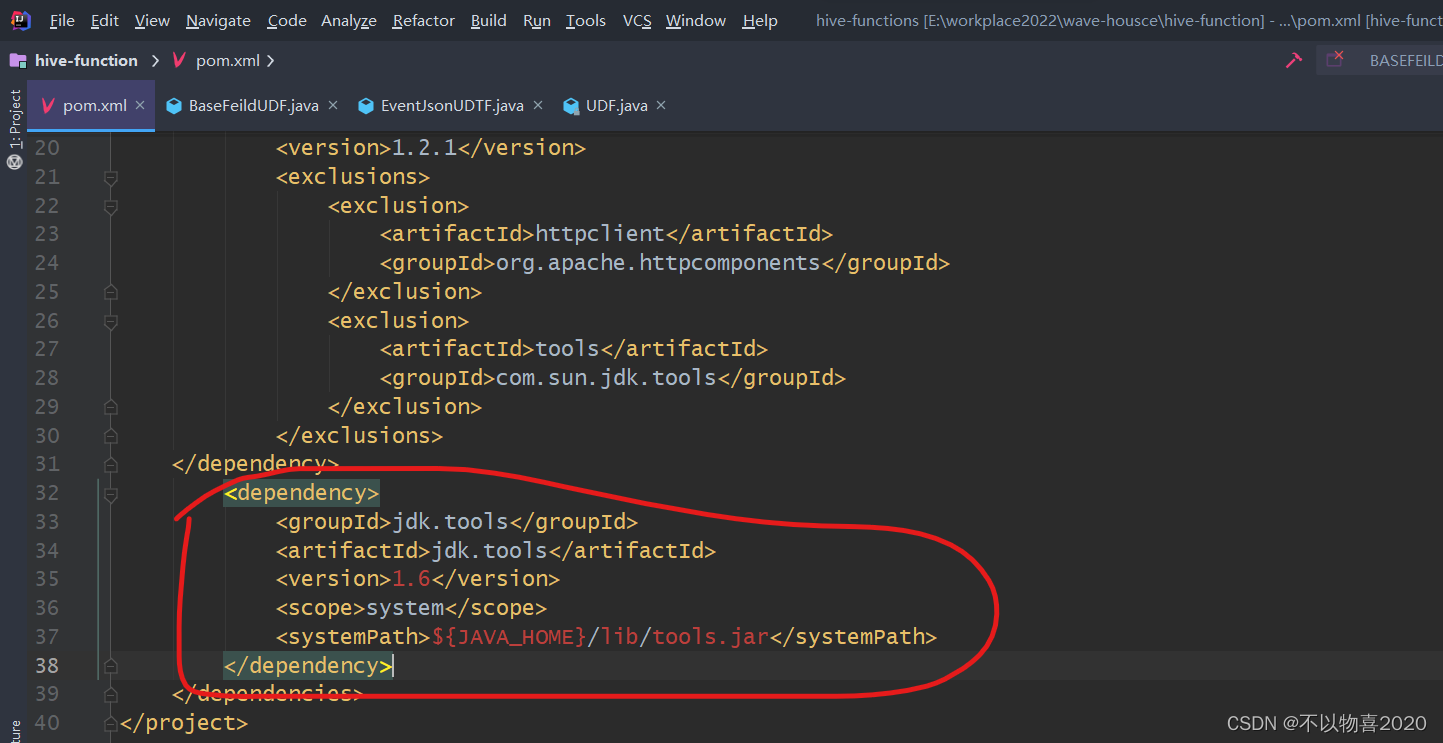Click com.sun.jdk.tools groupId text
This screenshot has width=1443, height=743.
(x=606, y=378)
